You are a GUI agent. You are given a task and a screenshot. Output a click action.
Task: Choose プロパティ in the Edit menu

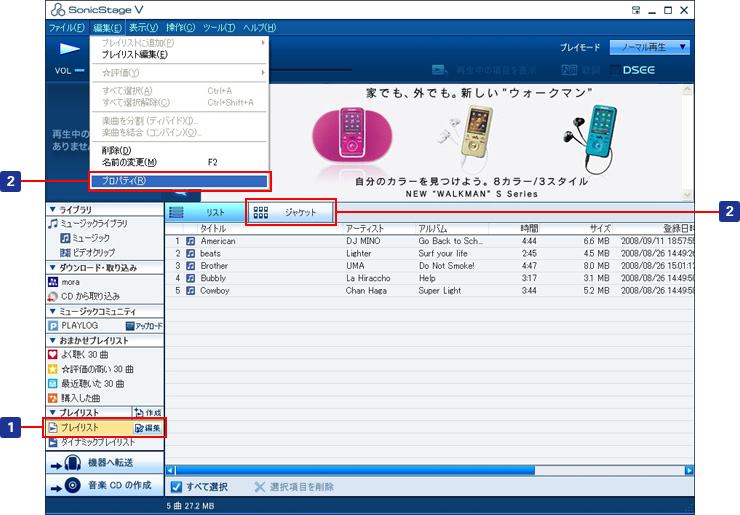[x=179, y=181]
